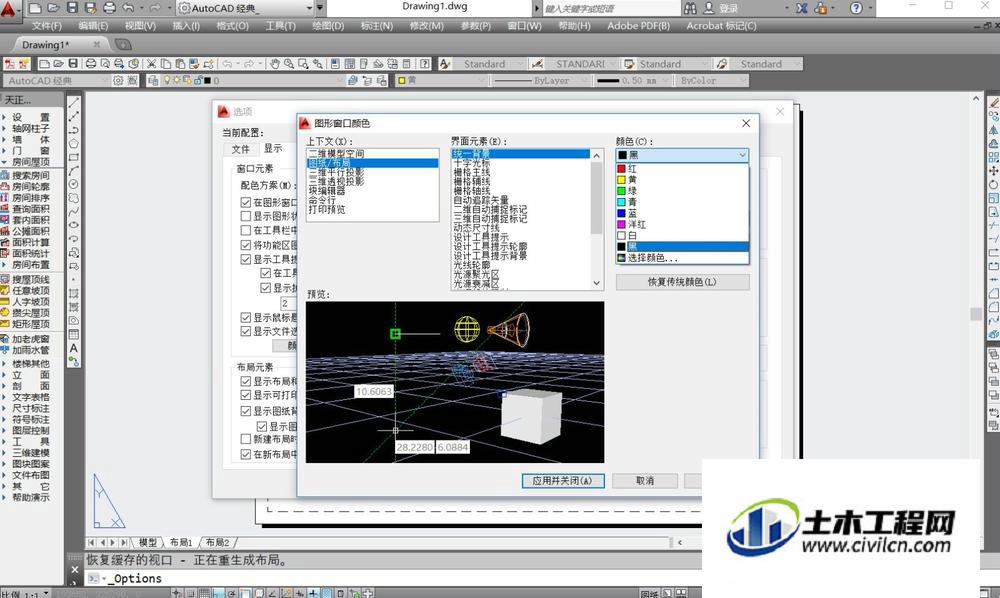This screenshot has height=598, width=1000.
Task: Click the workspace settings gear icon
Action: (118, 80)
